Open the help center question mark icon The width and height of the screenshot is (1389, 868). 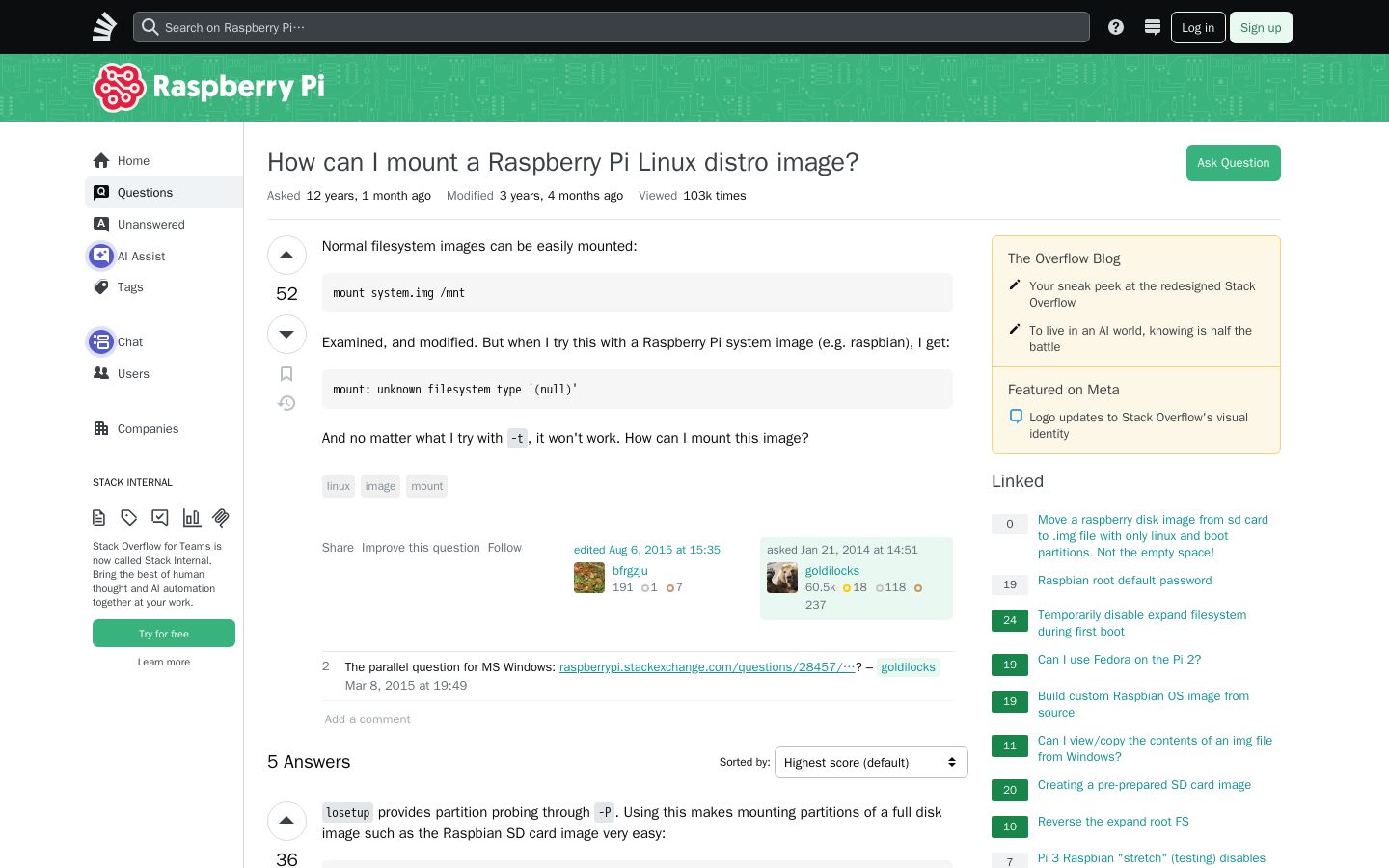point(1116,27)
